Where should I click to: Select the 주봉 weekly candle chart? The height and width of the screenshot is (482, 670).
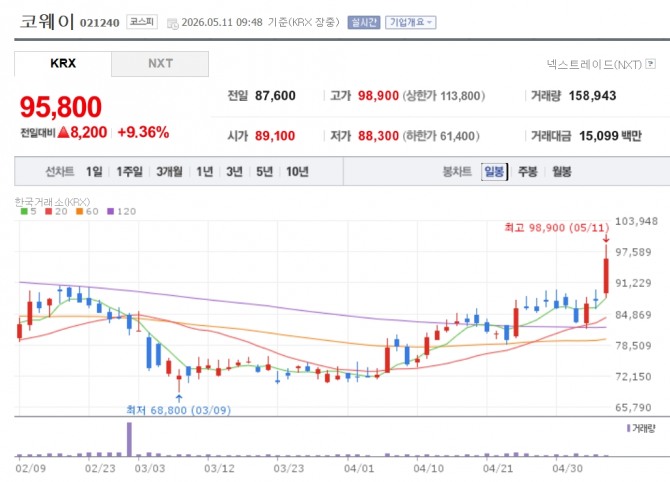click(528, 172)
